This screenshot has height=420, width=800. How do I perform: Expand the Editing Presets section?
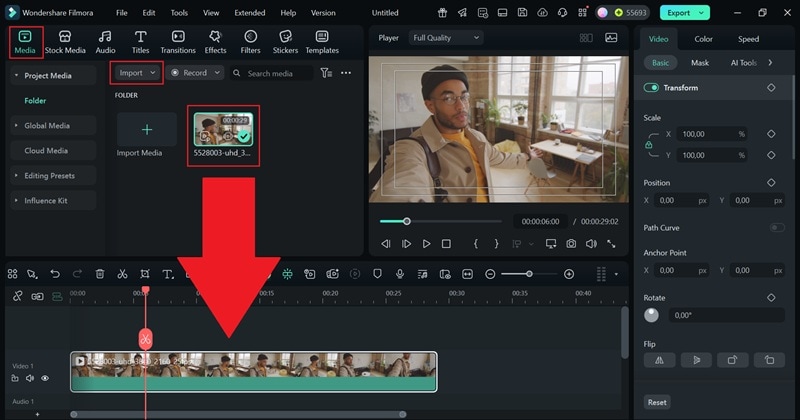16,176
